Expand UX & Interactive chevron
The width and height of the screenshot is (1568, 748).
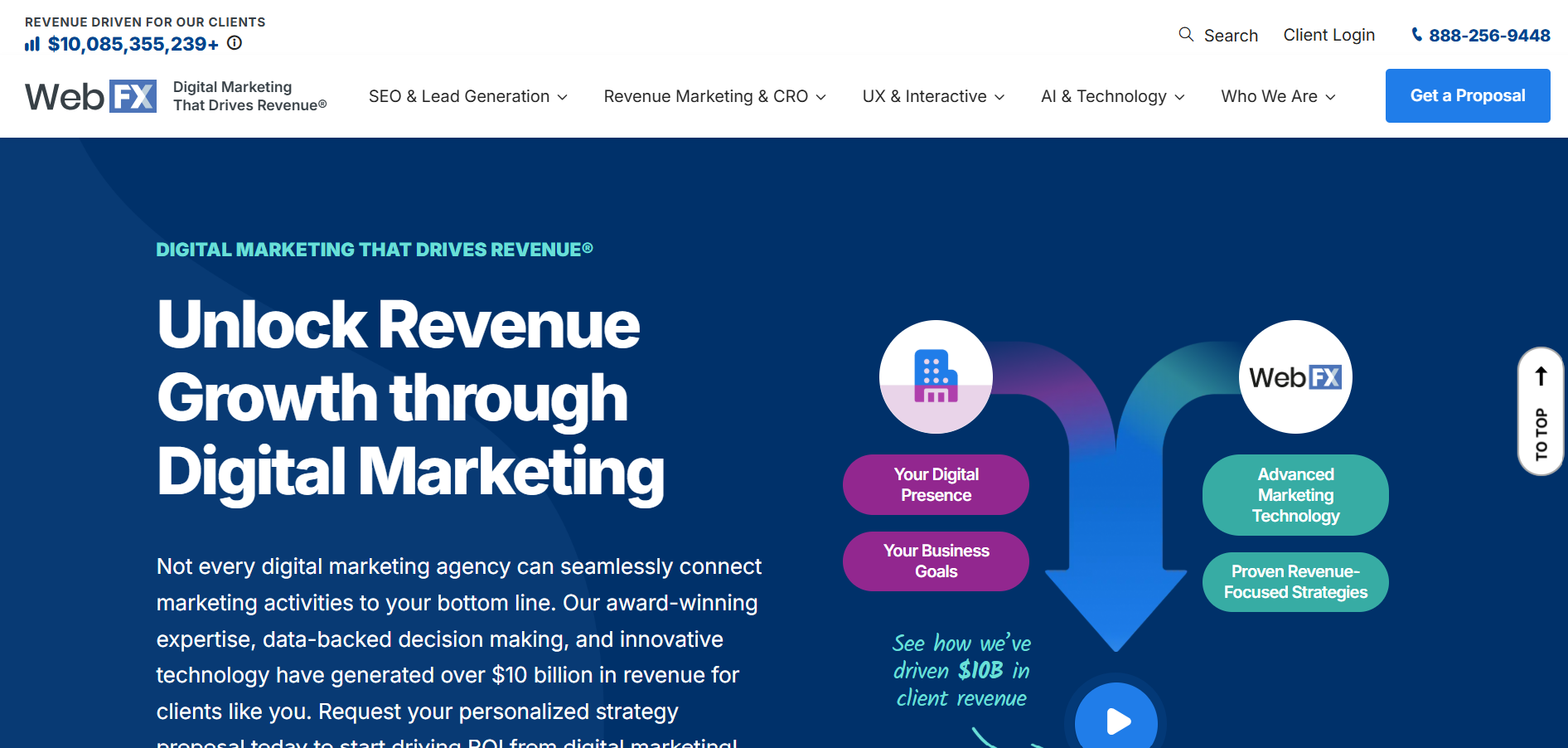pos(999,97)
